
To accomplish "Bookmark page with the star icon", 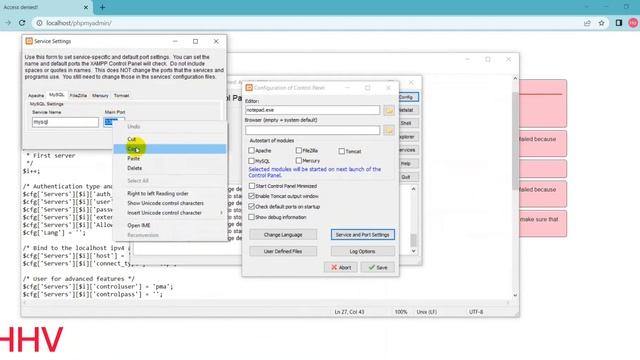I will (x=601, y=23).
